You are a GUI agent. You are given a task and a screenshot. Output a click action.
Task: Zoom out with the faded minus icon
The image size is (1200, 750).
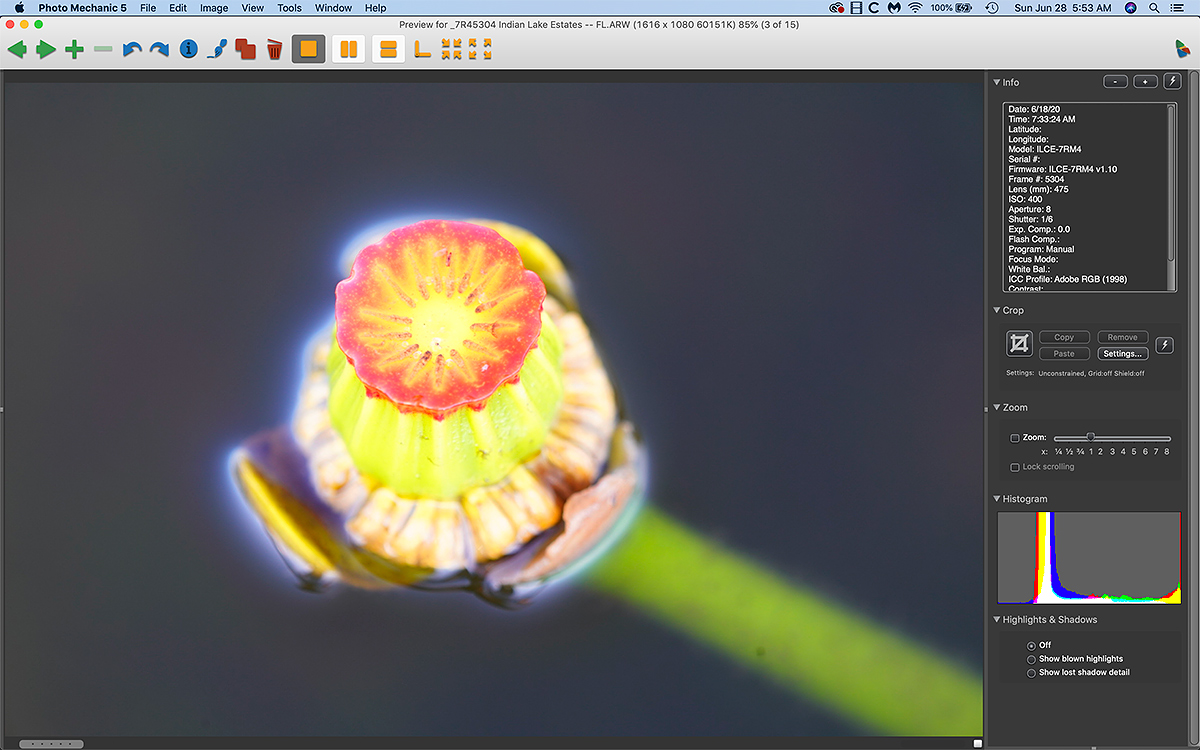[x=103, y=49]
